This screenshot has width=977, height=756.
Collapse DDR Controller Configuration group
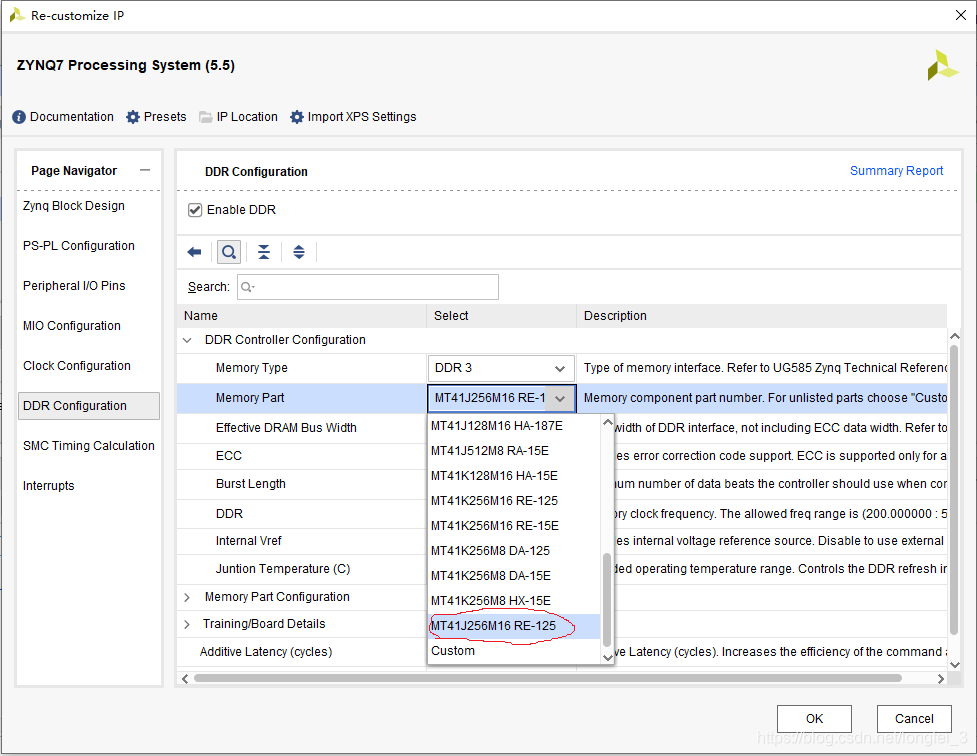click(187, 340)
